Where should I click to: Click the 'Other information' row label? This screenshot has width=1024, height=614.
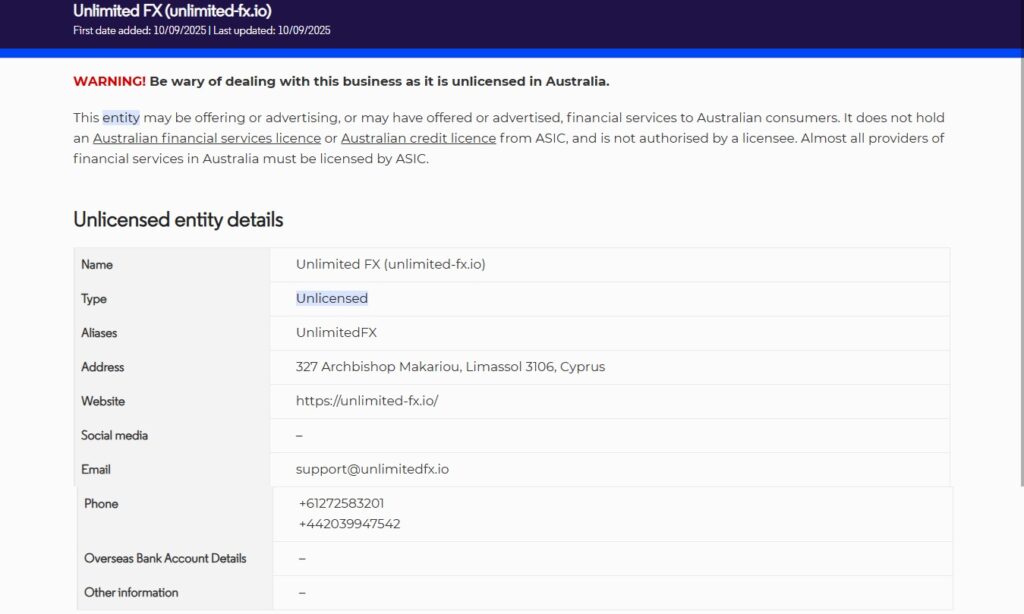(x=131, y=592)
